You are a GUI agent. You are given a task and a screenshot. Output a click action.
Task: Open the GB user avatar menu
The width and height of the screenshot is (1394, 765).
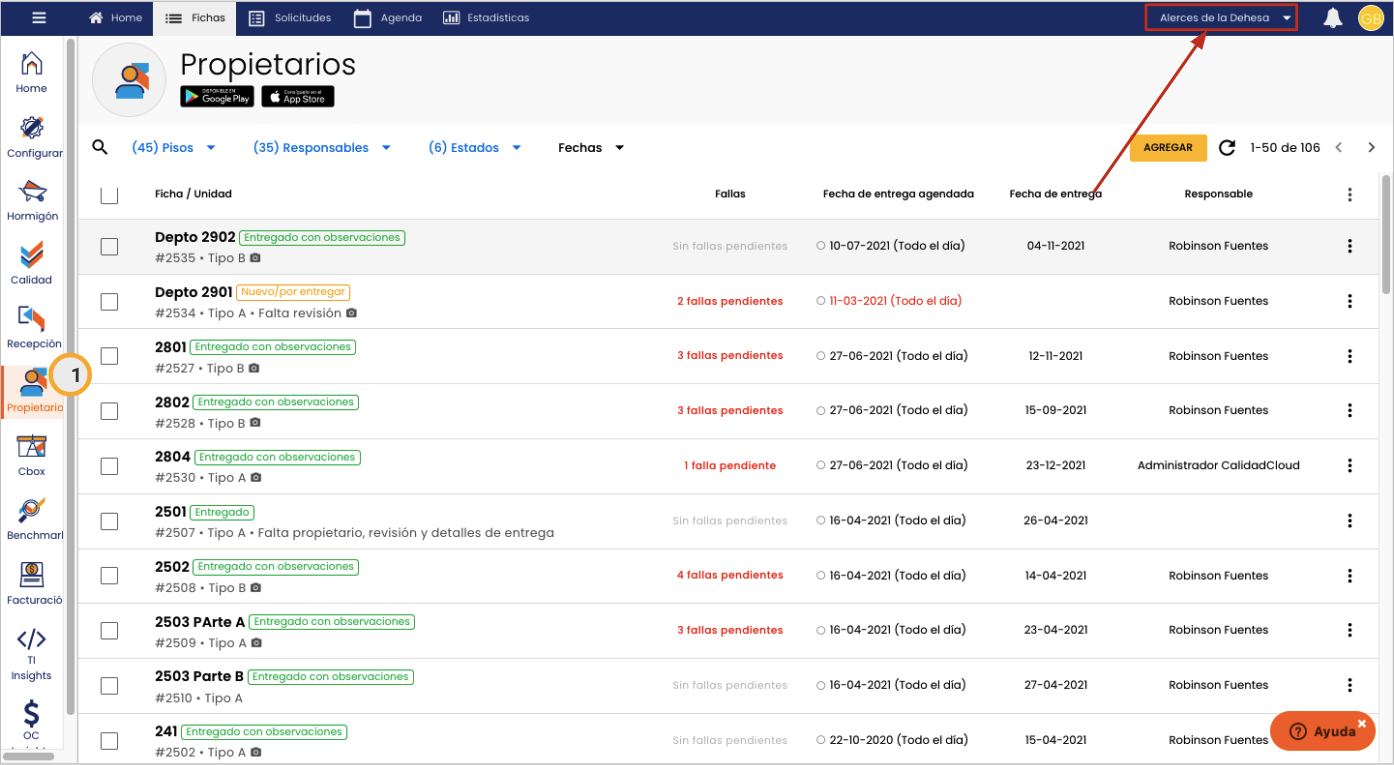[1370, 18]
